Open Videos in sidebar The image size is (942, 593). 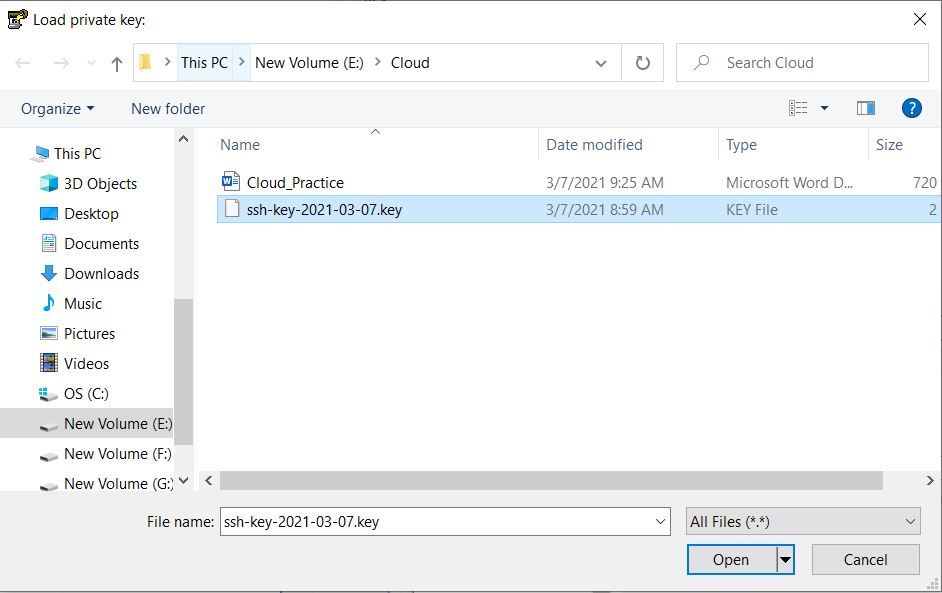coord(87,364)
